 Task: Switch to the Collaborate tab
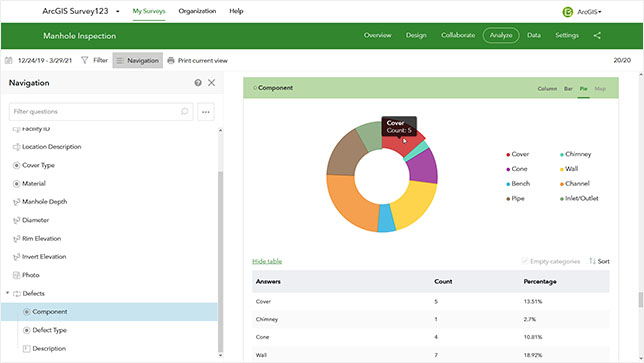point(458,35)
